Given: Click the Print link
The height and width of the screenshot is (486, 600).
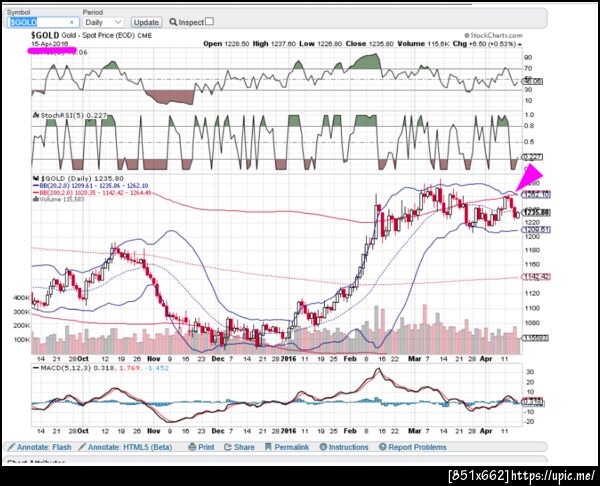Looking at the screenshot, I should pos(206,447).
